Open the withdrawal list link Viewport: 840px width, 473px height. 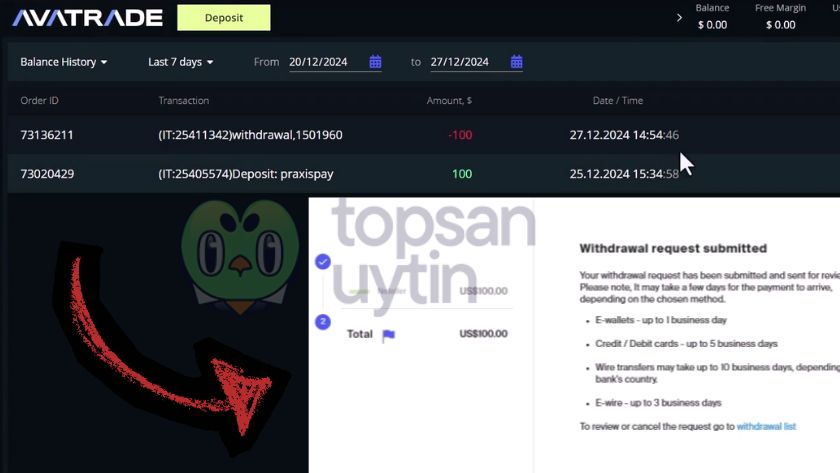[x=766, y=426]
